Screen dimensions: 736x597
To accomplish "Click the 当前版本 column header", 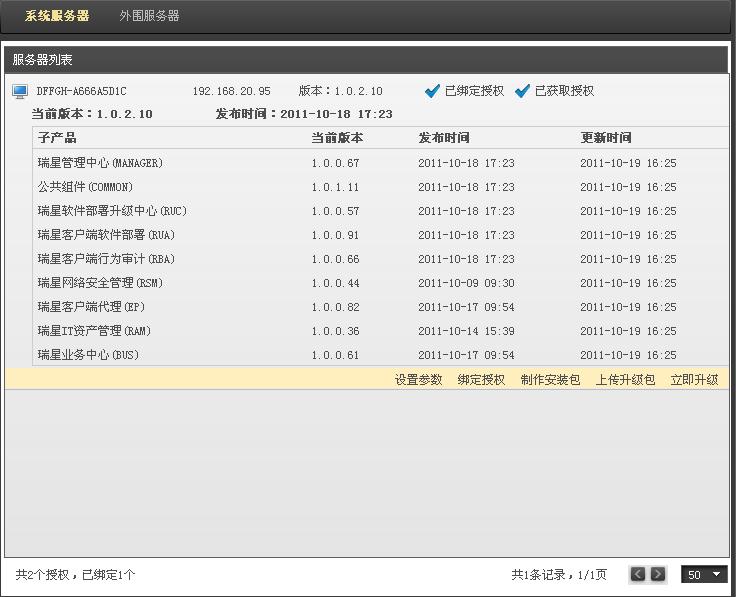I will pos(337,138).
